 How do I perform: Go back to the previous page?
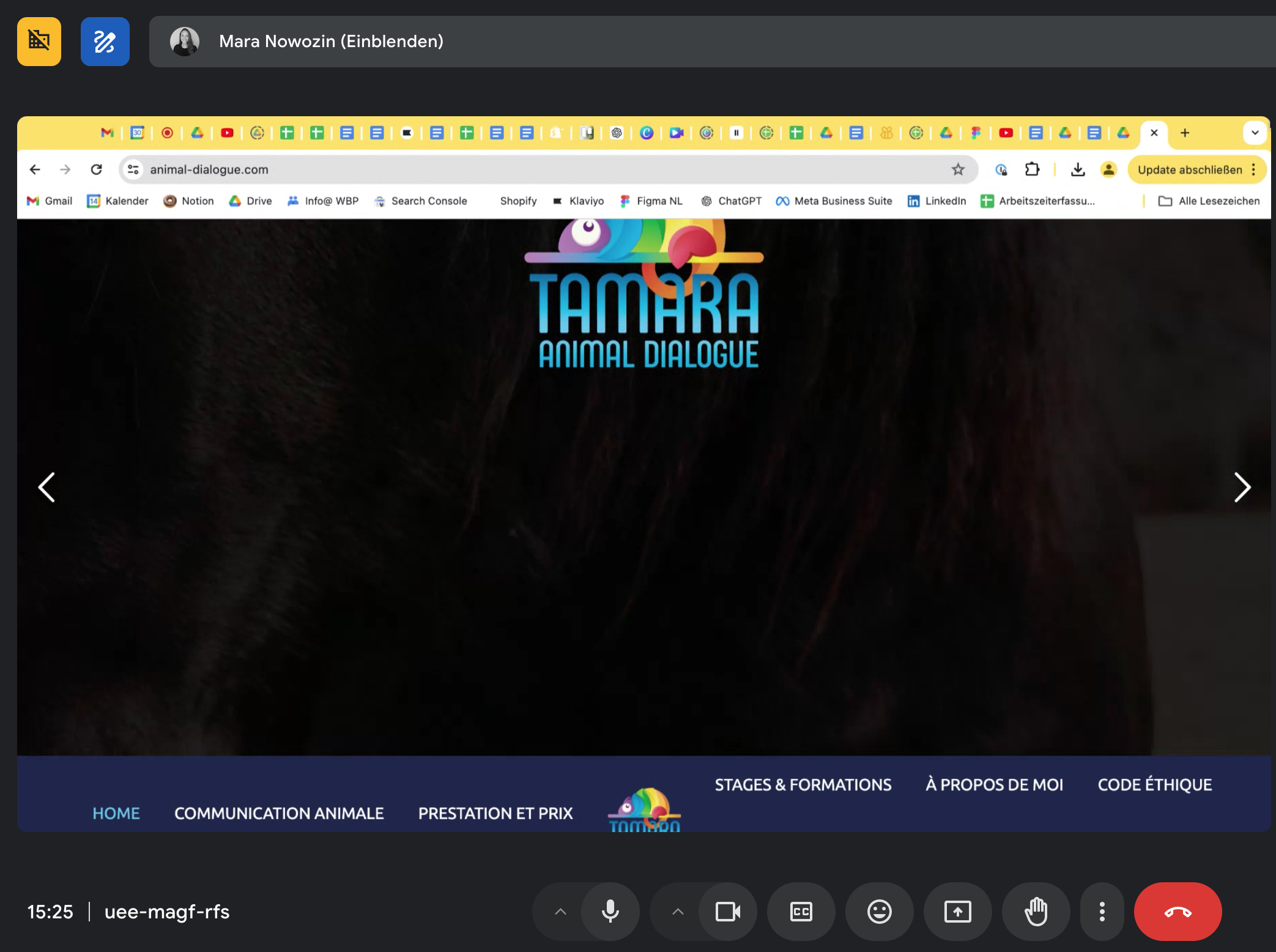tap(35, 169)
